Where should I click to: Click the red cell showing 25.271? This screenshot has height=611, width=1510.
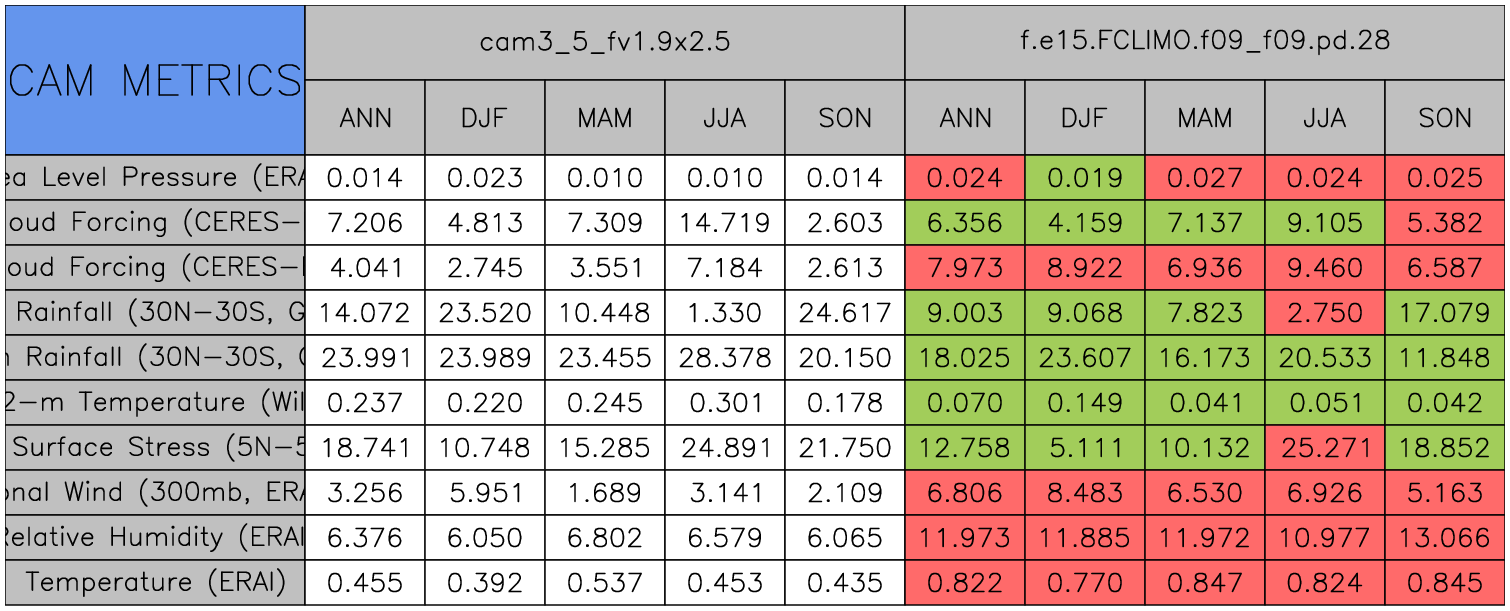tap(1324, 447)
